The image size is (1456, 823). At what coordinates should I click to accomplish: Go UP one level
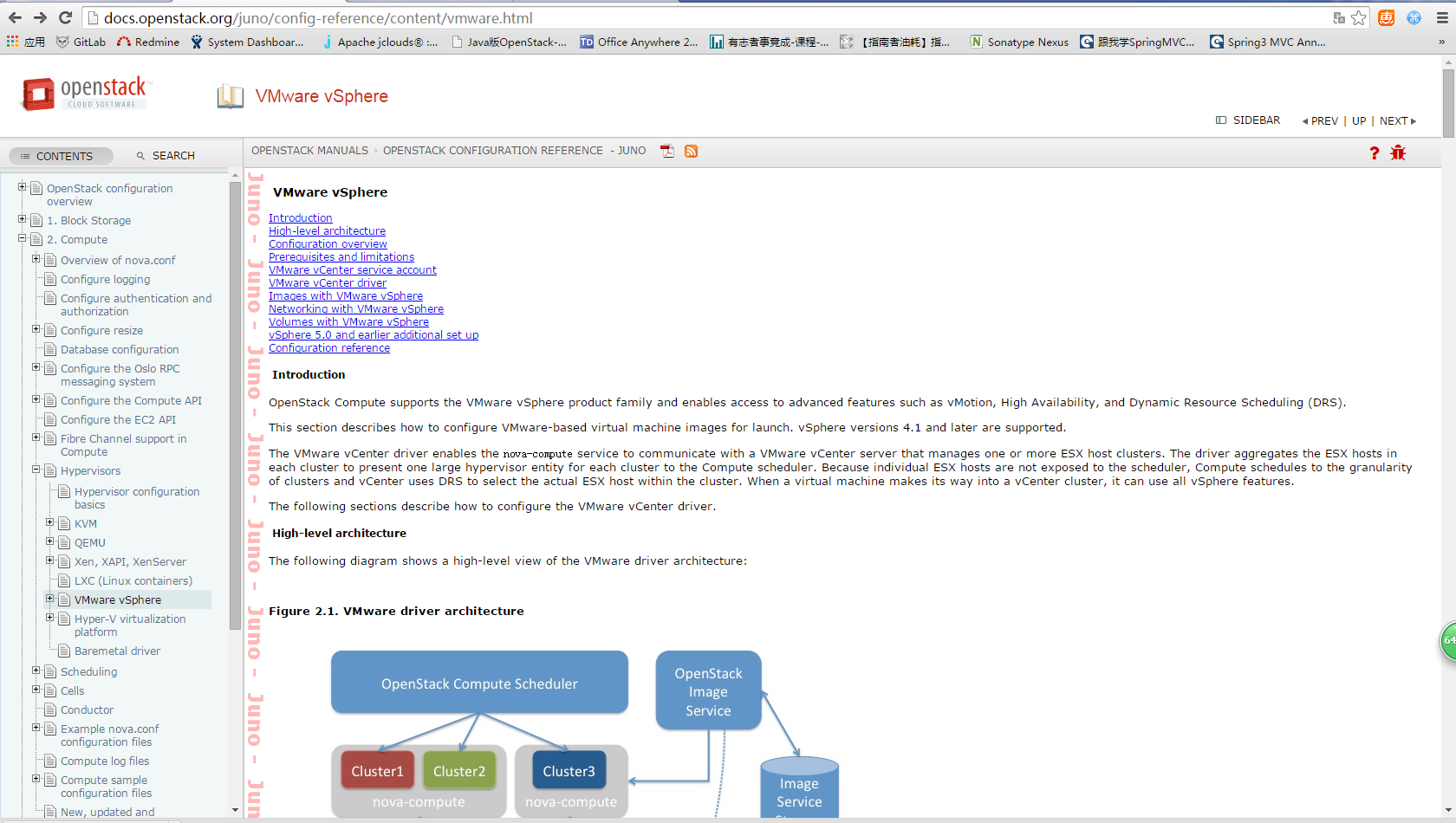pyautogui.click(x=1359, y=121)
